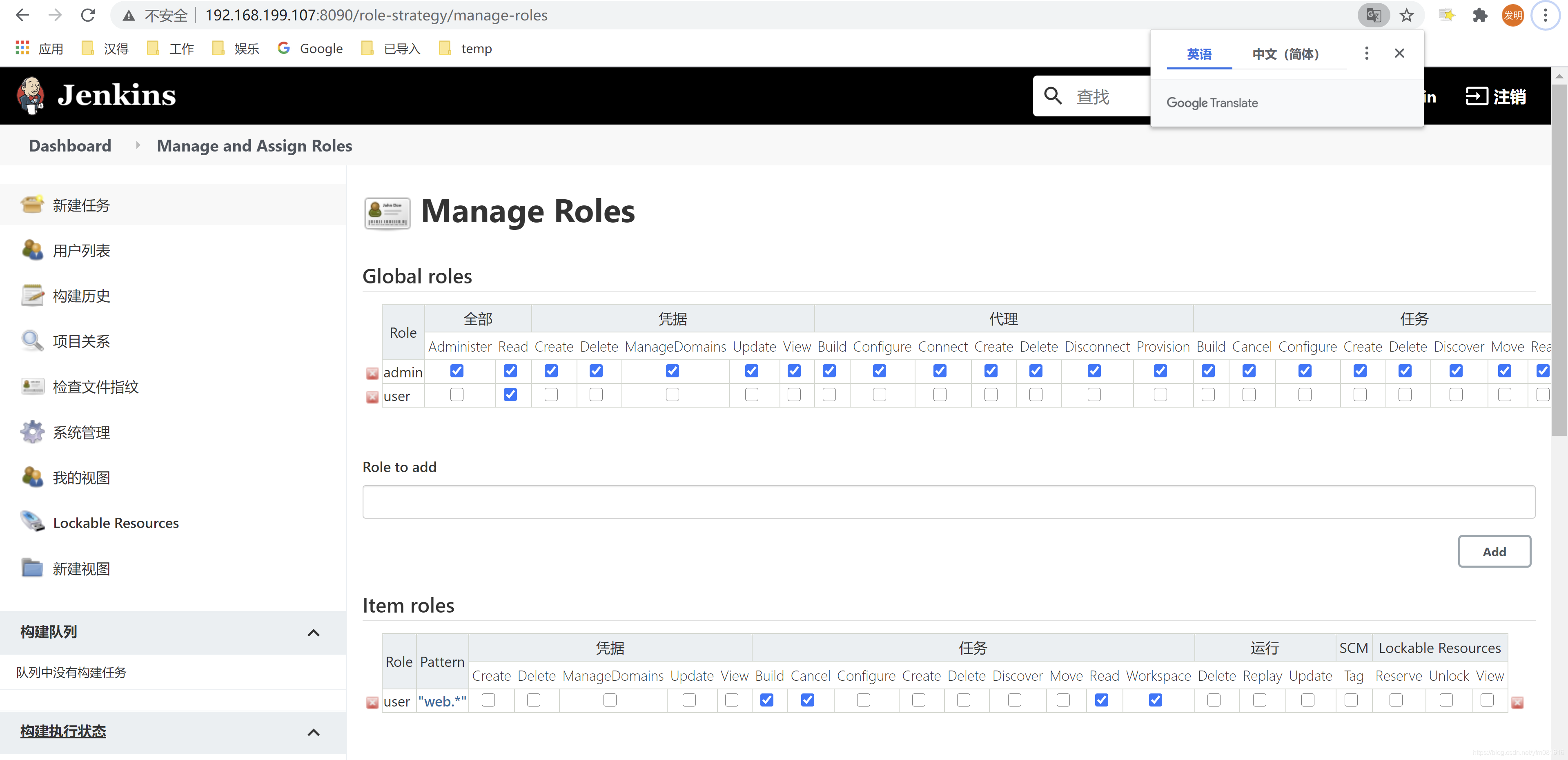The image size is (1568, 760).
Task: Remove user item role with left red X
Action: point(372,702)
